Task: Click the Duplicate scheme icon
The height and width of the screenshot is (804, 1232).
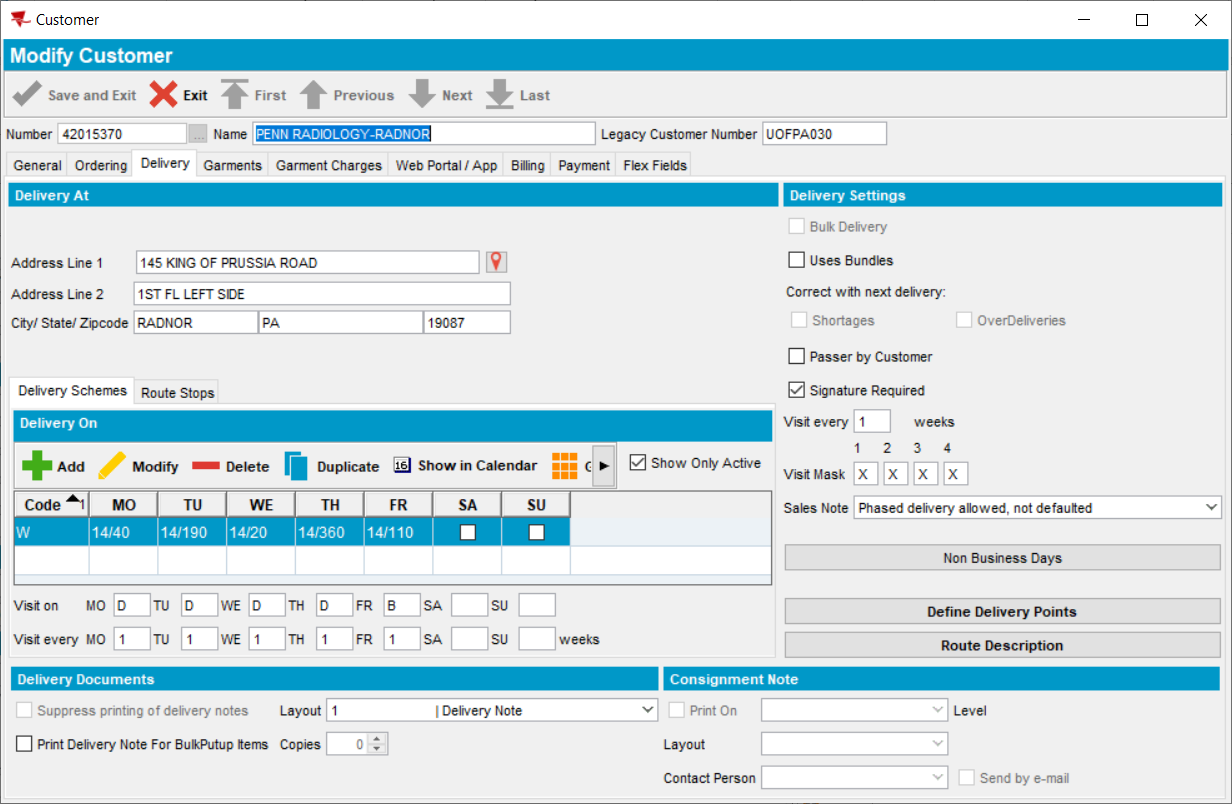Action: [296, 466]
